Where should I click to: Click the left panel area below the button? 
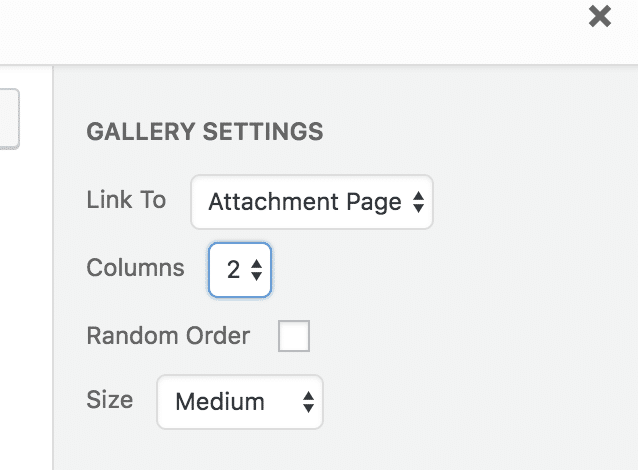tap(25, 300)
